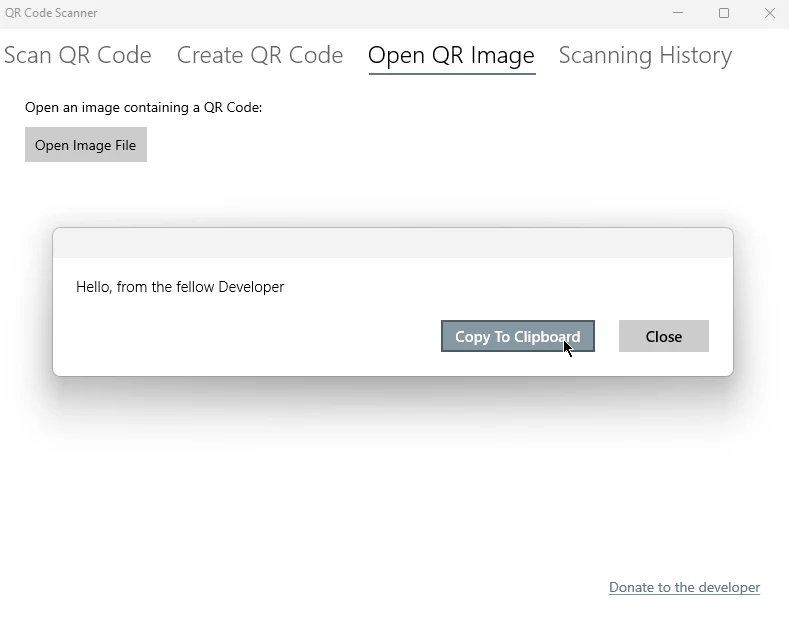Click the empty title bar area left of minimize
The width and height of the screenshot is (789, 626).
400,13
